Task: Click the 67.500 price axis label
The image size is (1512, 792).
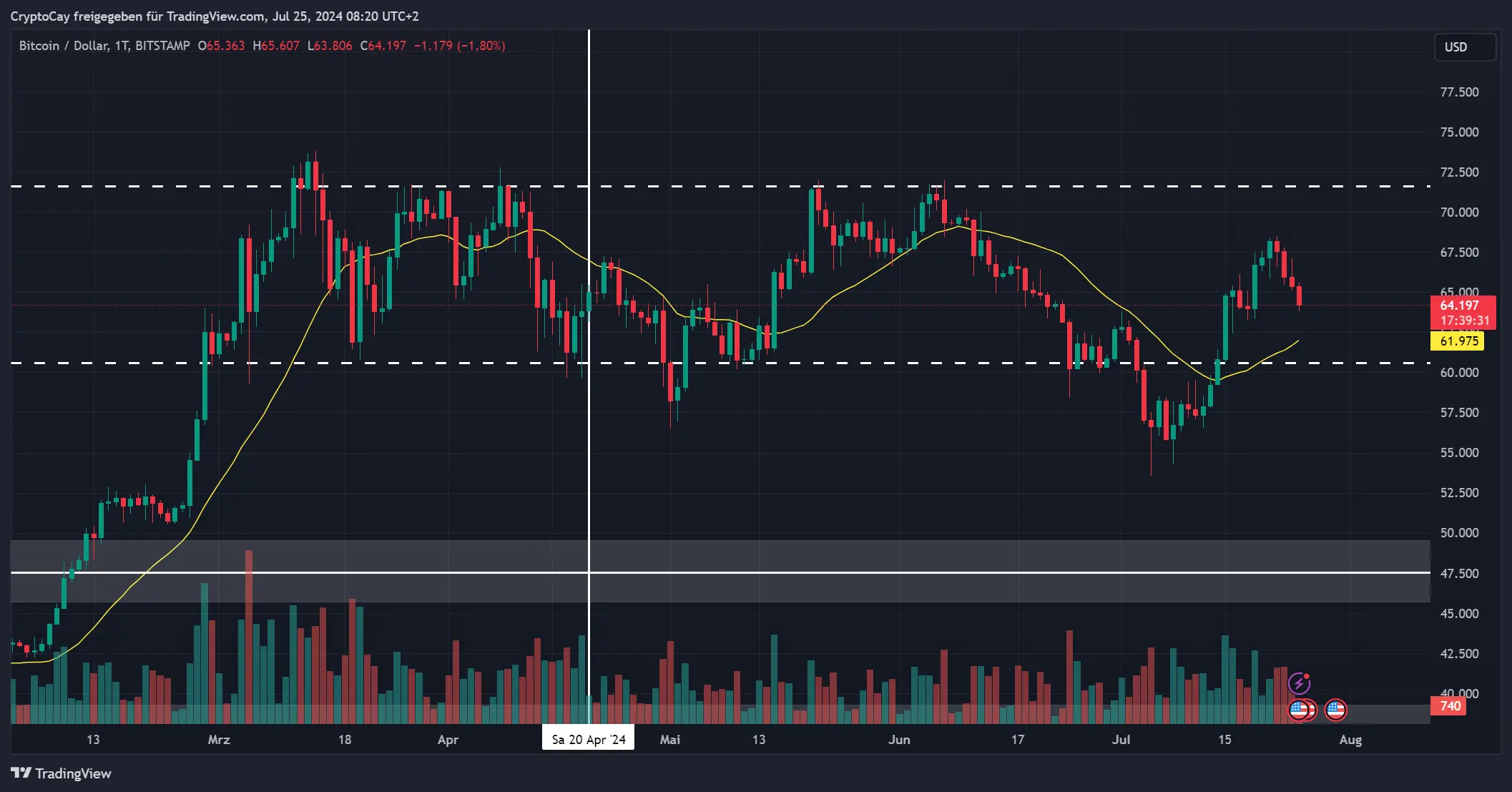Action: click(x=1459, y=252)
